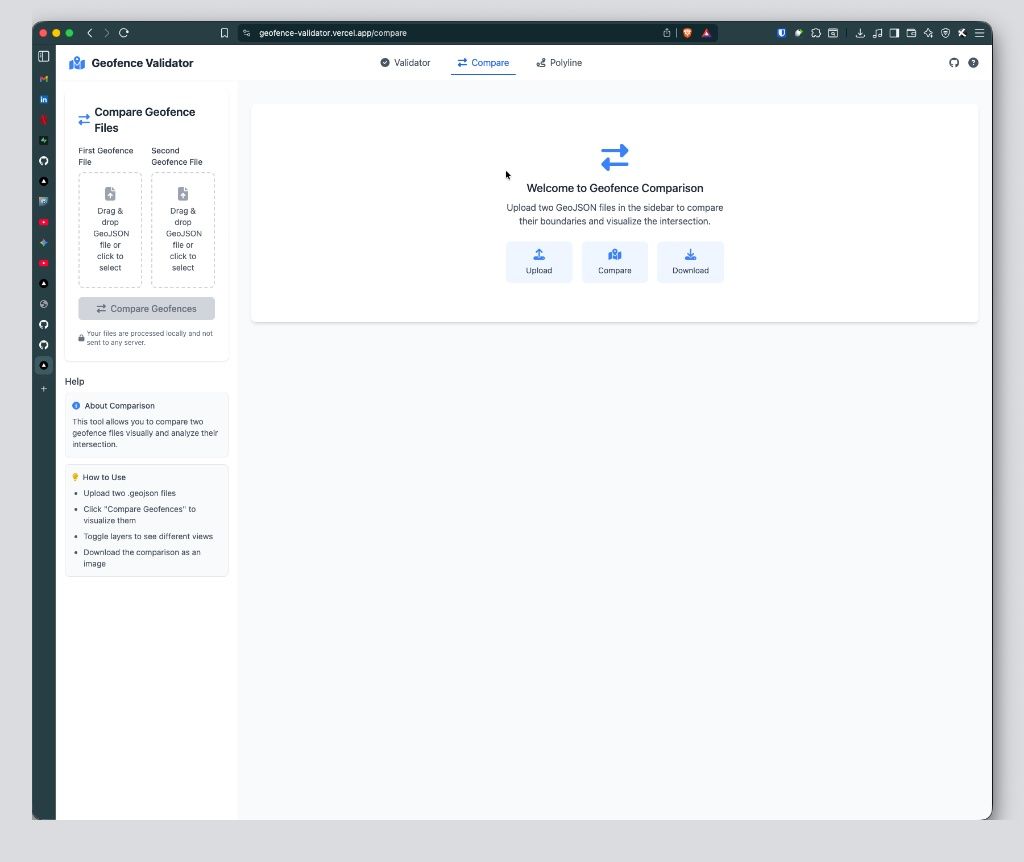The image size is (1024, 862).
Task: Select the First Geofence File drop zone
Action: pos(110,230)
